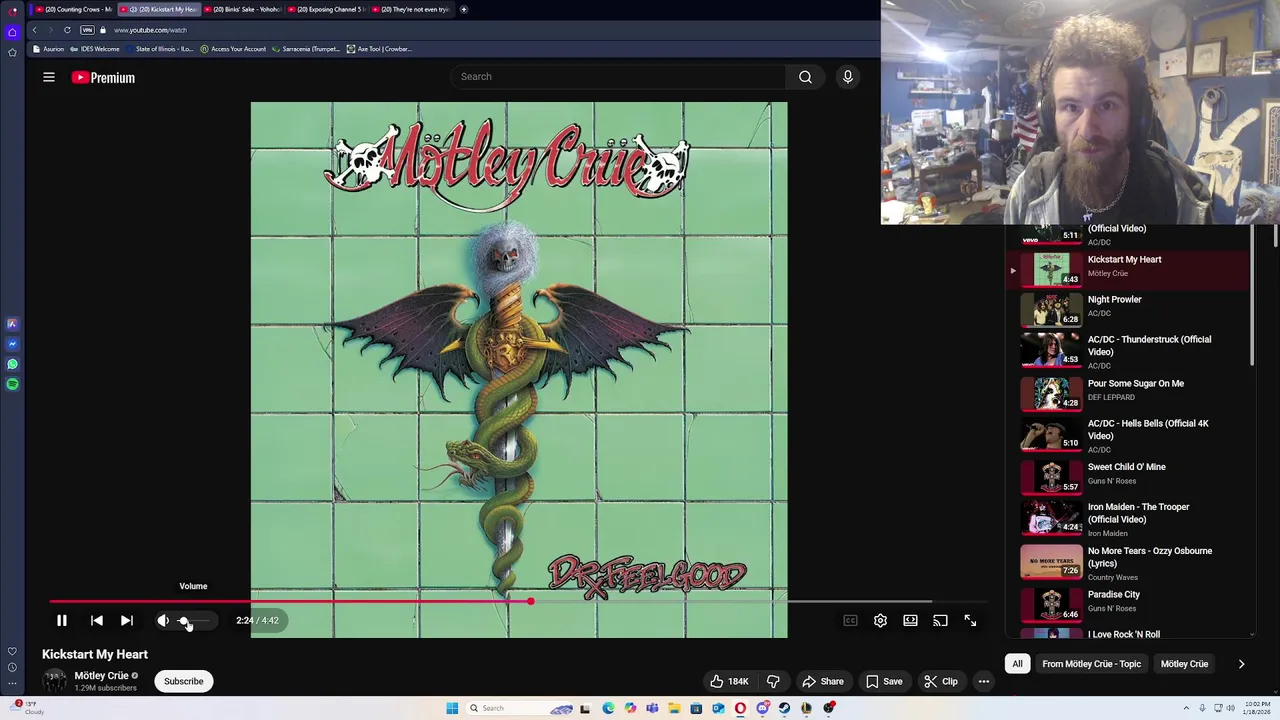Switch to They're not even trying tab
1280x720 pixels.
click(413, 9)
